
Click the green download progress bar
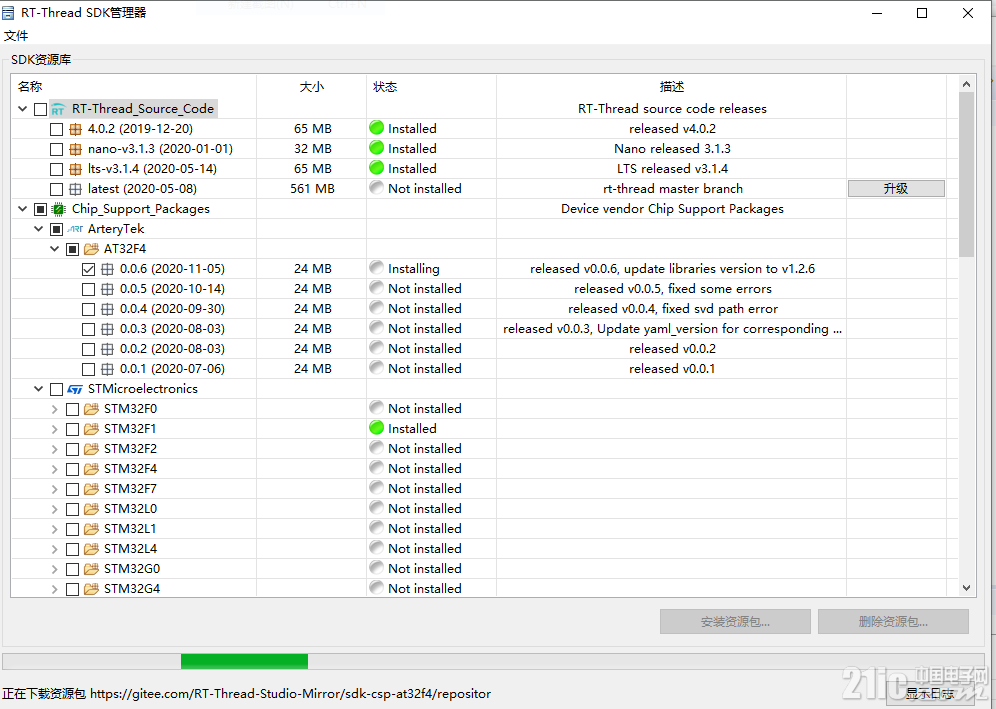(245, 661)
